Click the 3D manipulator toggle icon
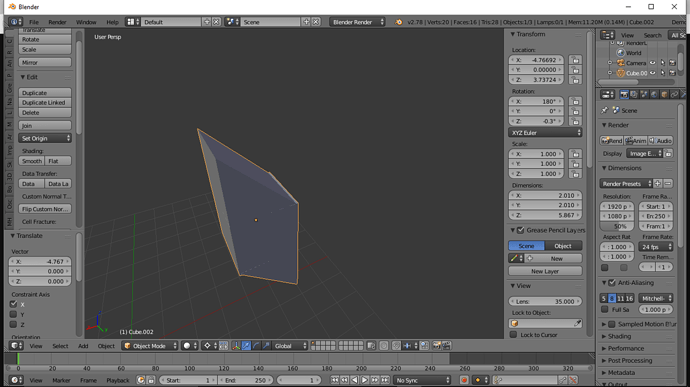The image size is (690, 387). (x=236, y=346)
